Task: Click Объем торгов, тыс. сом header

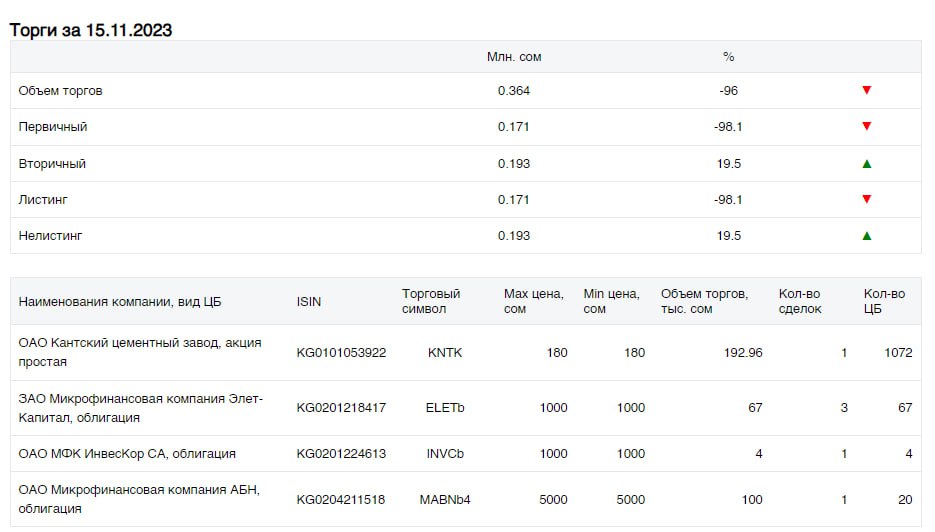Action: pyautogui.click(x=704, y=301)
